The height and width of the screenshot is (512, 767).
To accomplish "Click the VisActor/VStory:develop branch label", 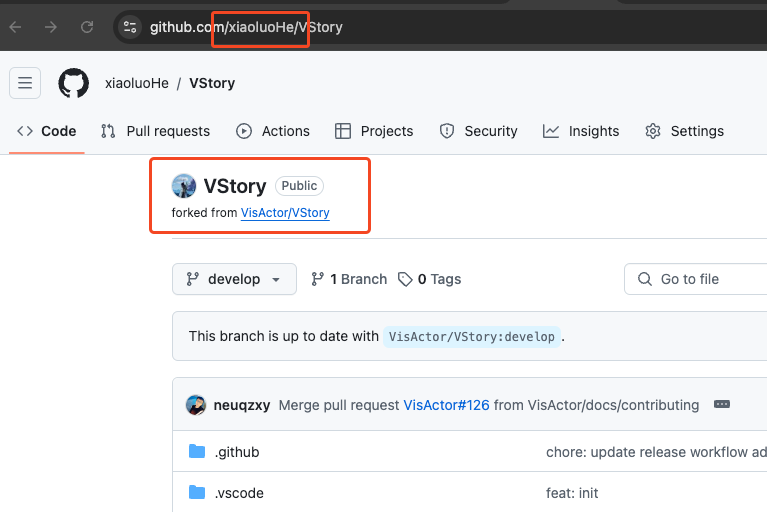I will coord(472,336).
